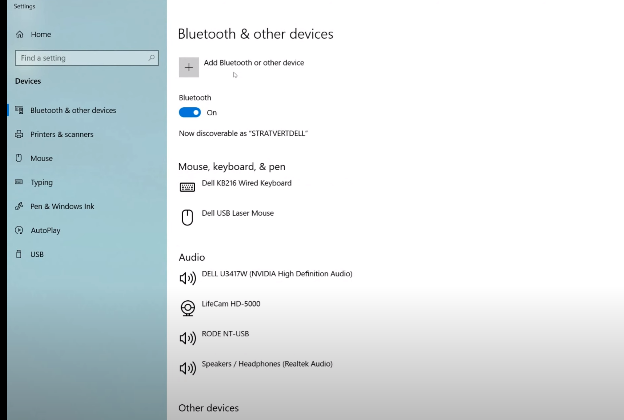Click the Bluetooth & other devices sidebar icon
Screen dimensions: 624x420
19,110
